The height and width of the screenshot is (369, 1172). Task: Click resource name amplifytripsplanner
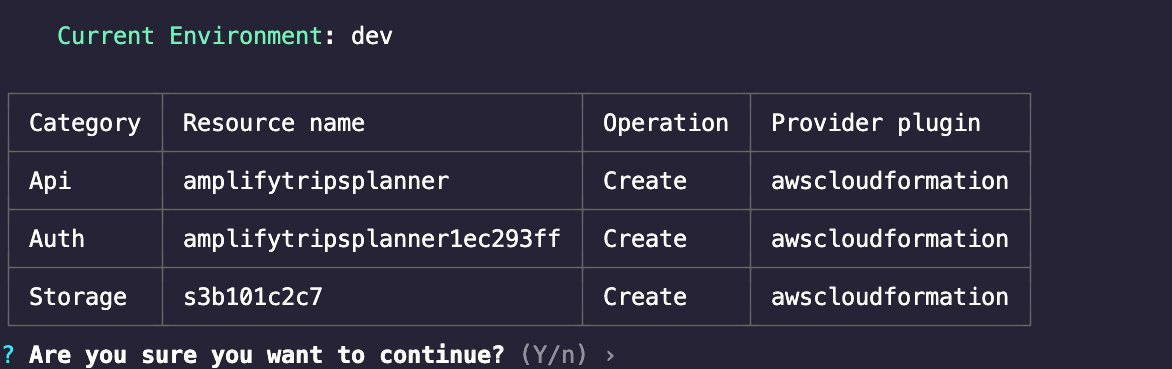pos(316,181)
